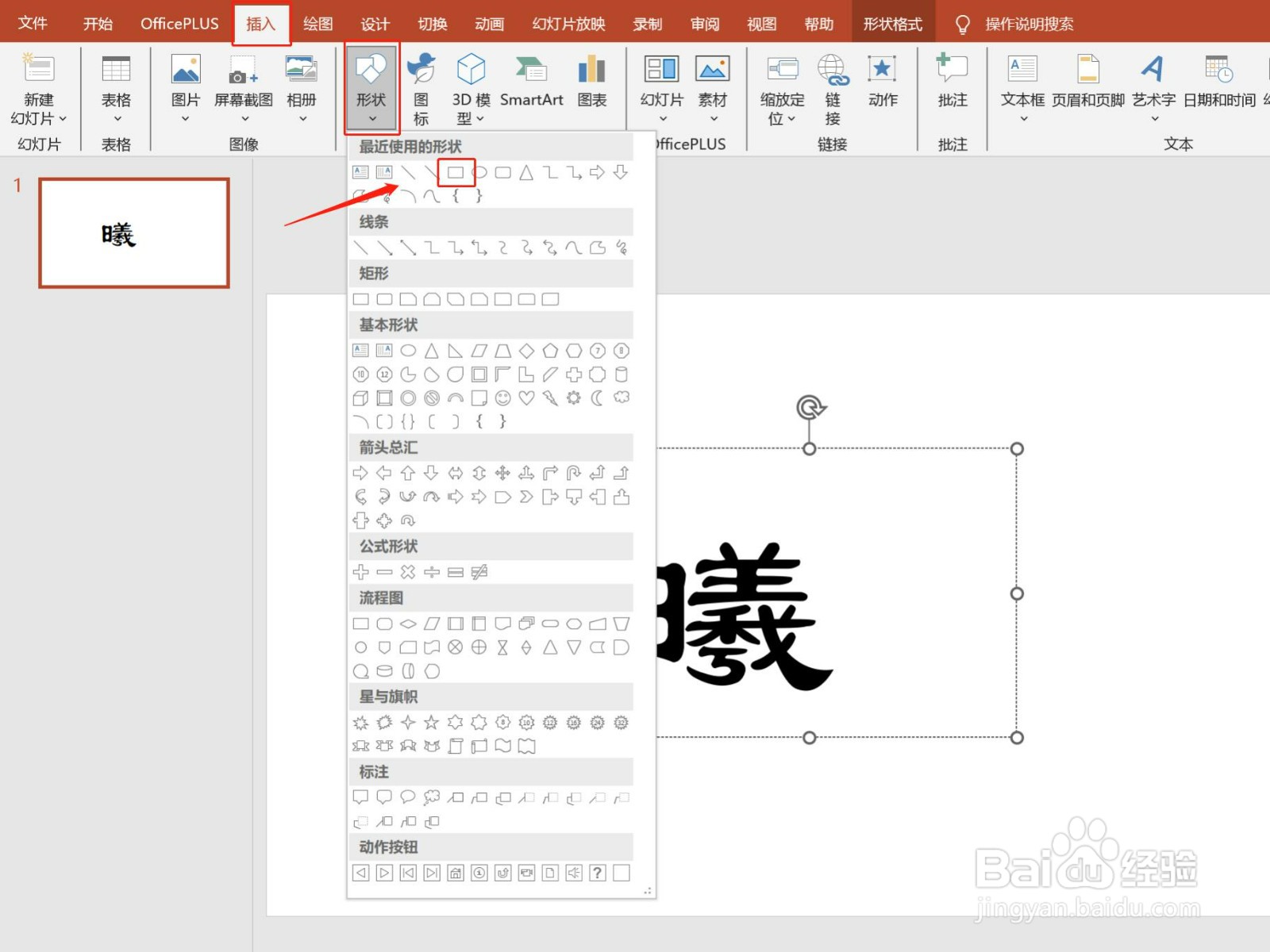
Task: Click the right-middle sizing handle
Action: [x=1017, y=593]
